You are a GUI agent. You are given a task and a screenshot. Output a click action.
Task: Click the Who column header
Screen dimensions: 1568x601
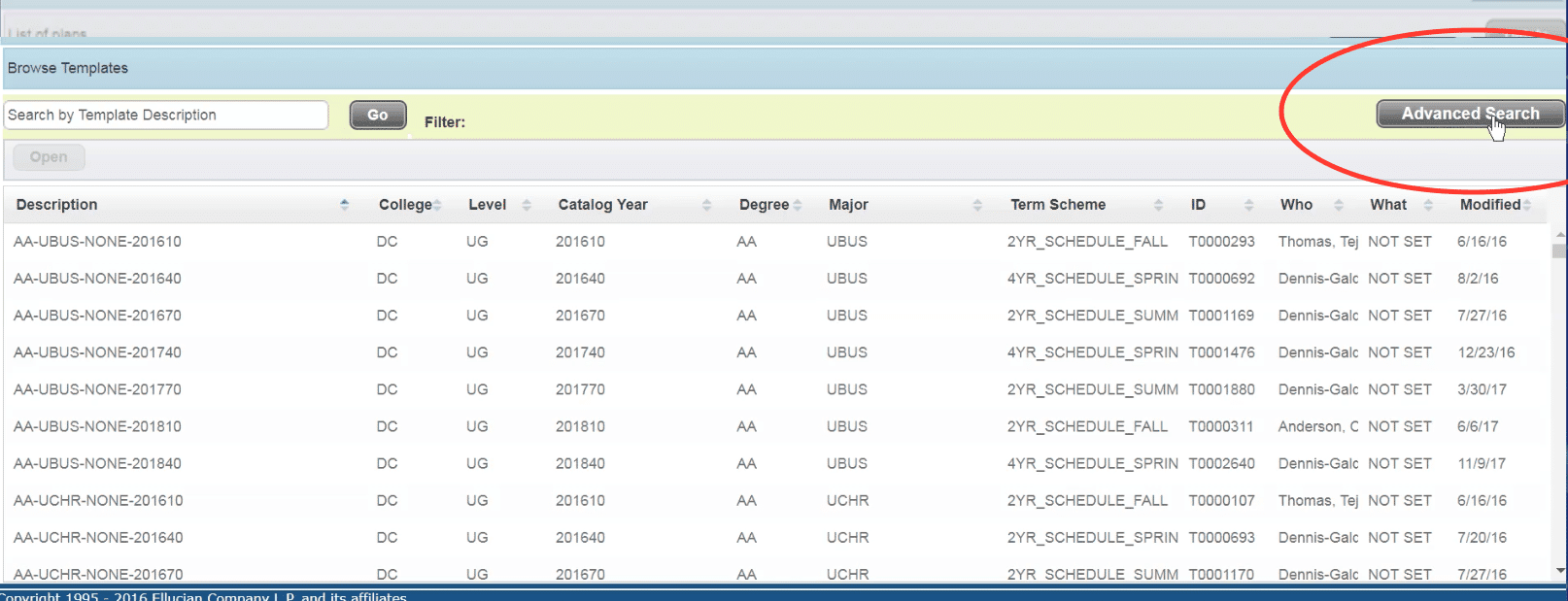coord(1296,205)
